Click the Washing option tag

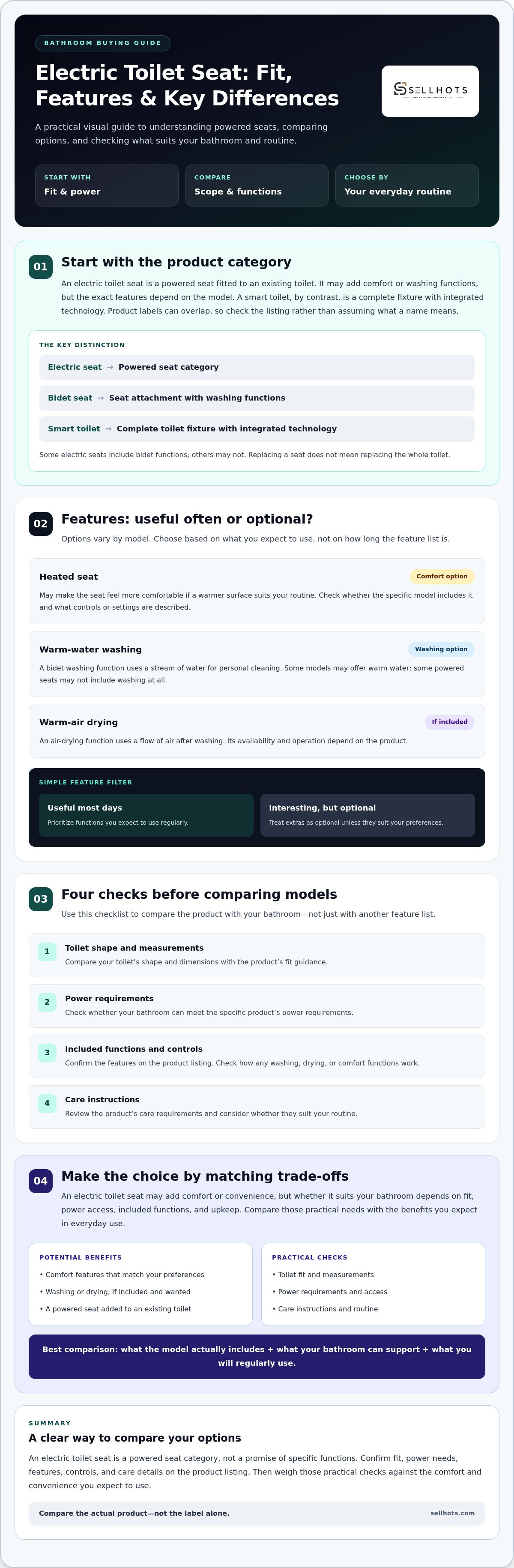441,649
